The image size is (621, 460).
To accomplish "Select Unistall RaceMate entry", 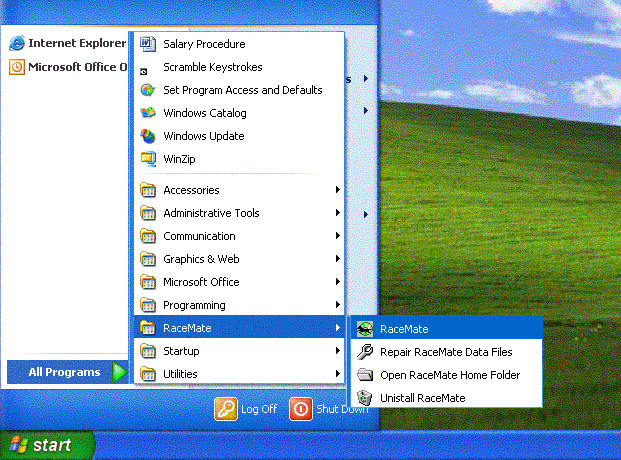I will coord(446,398).
